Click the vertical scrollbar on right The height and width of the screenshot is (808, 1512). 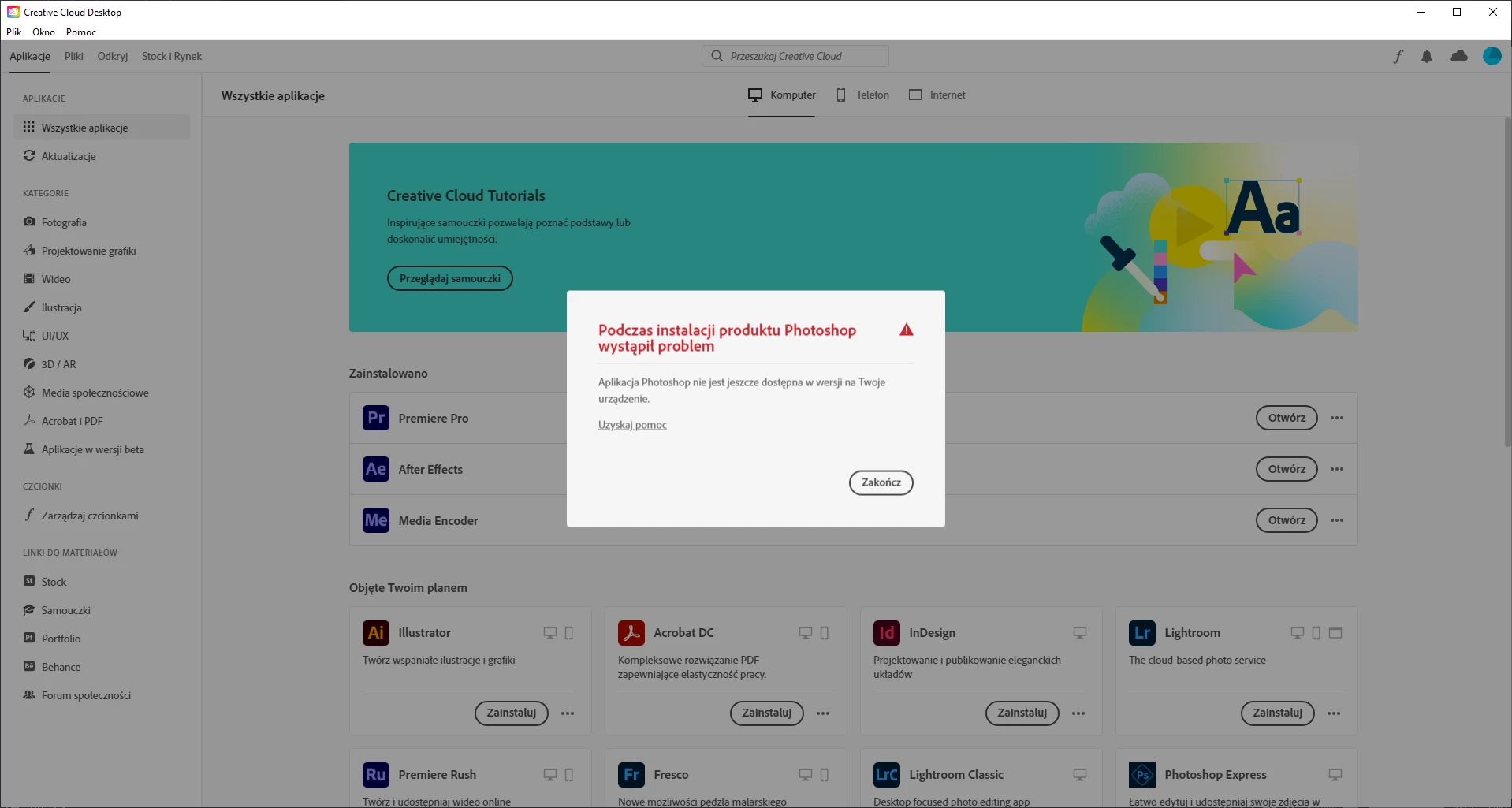click(1507, 284)
